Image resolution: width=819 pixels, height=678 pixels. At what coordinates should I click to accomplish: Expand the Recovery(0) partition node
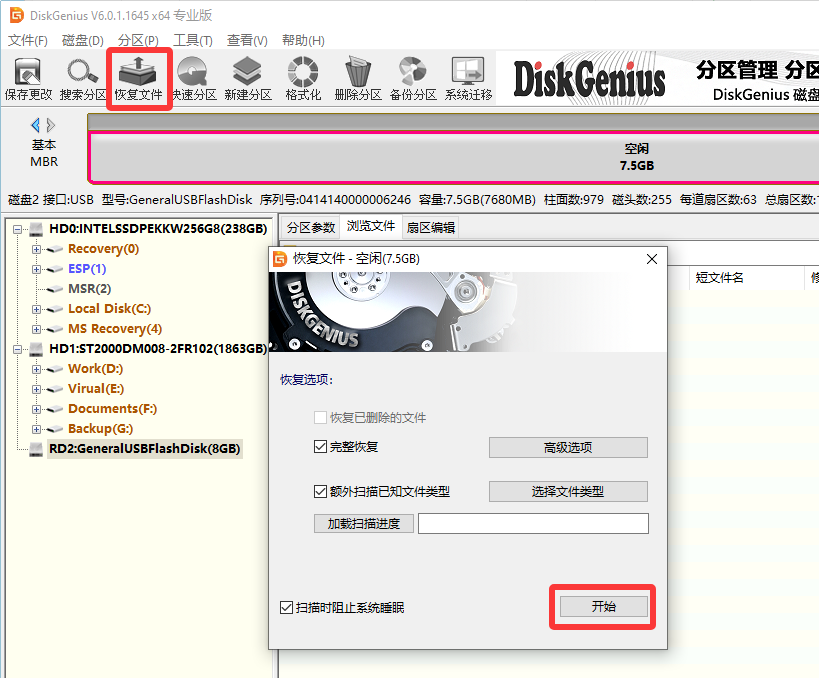(x=36, y=249)
